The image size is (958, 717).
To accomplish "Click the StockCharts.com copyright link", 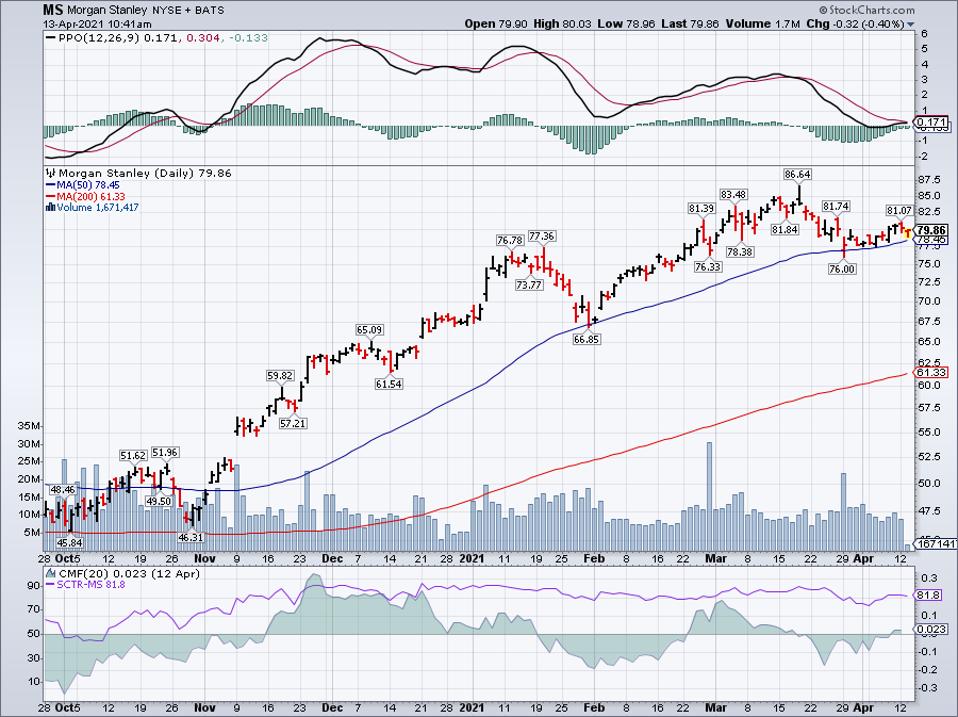I will coord(867,10).
